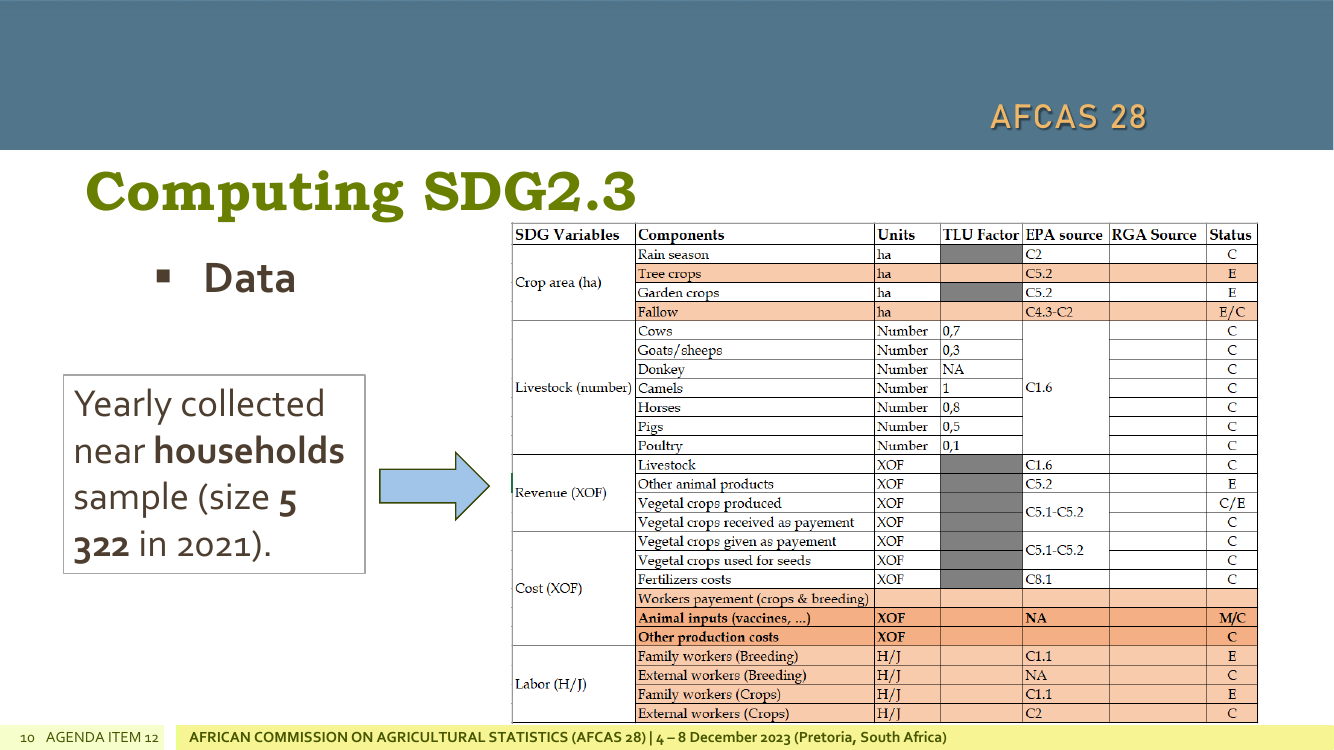
Task: Click the Status column header
Action: click(x=1231, y=235)
